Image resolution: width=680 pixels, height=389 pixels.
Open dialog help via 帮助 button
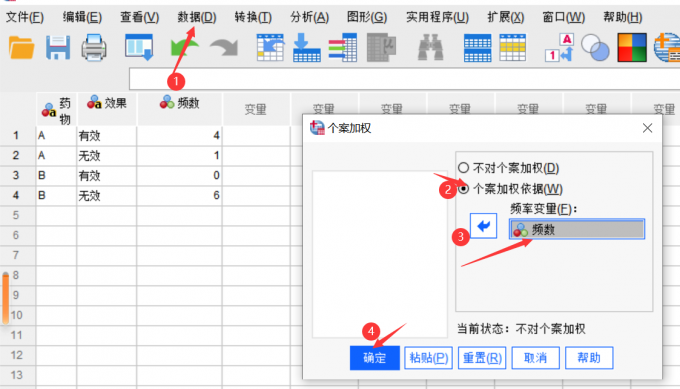(x=589, y=358)
